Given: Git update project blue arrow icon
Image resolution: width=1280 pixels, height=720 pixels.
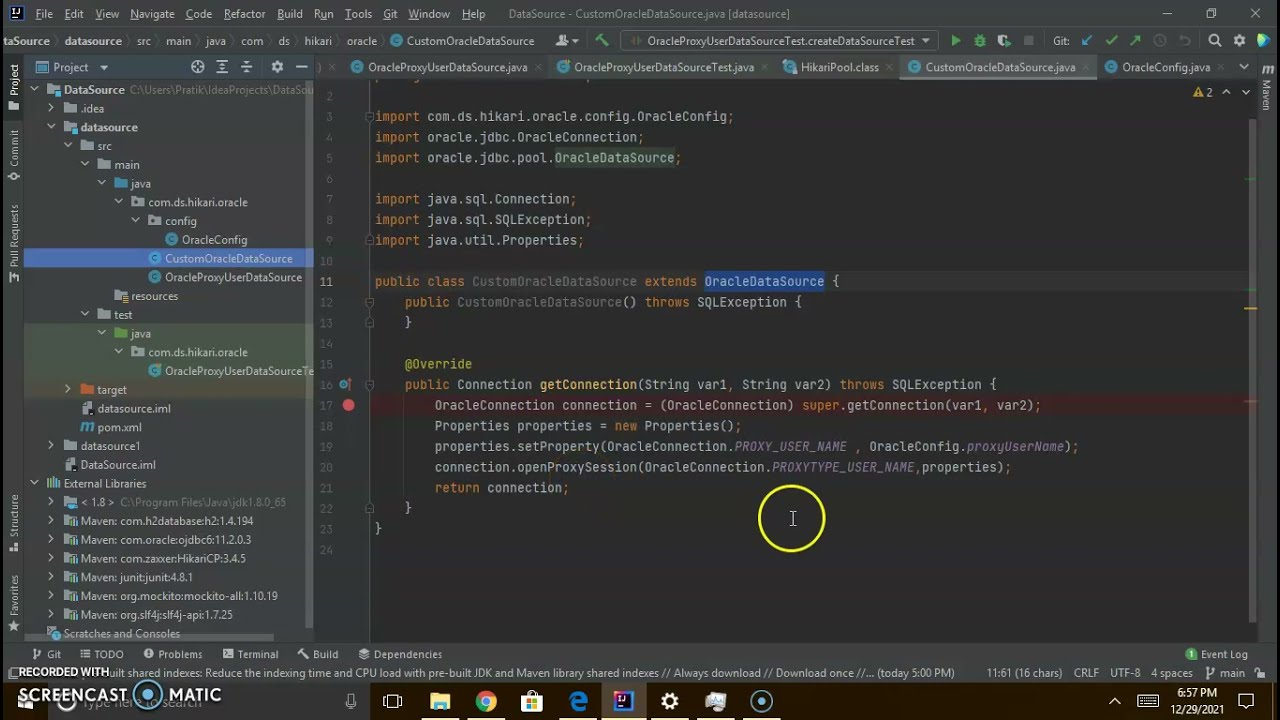Looking at the screenshot, I should point(1087,41).
